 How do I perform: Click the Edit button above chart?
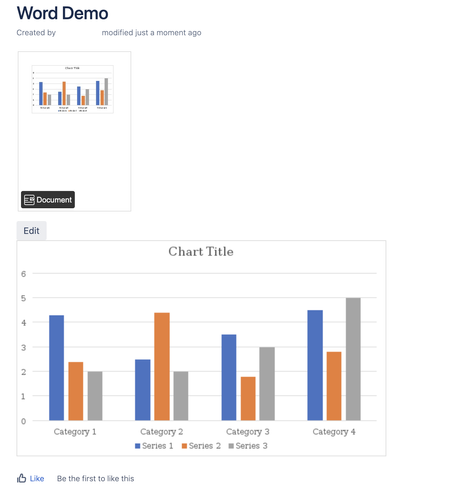(31, 231)
